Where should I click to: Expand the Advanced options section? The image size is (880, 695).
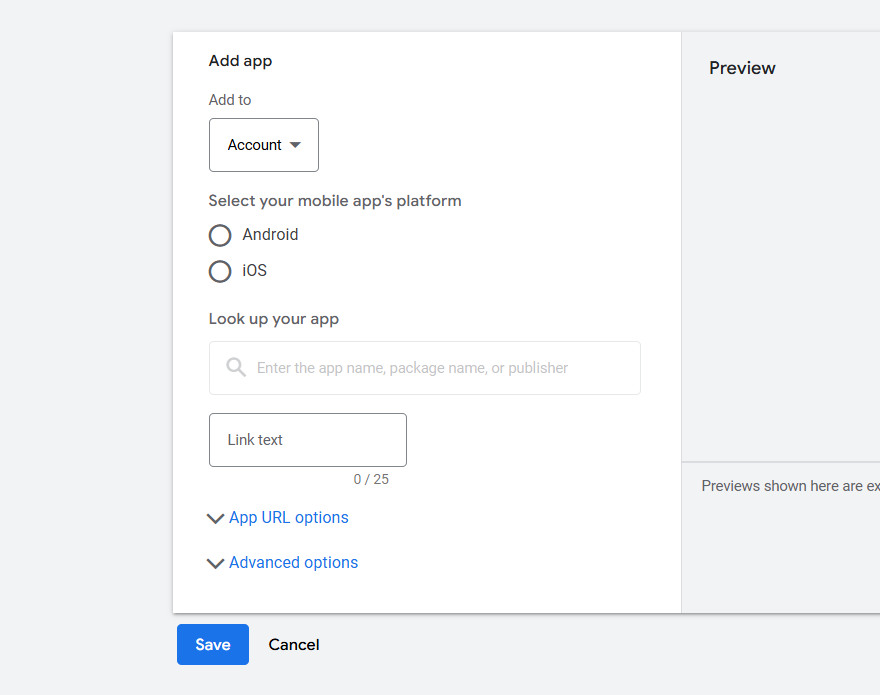293,563
